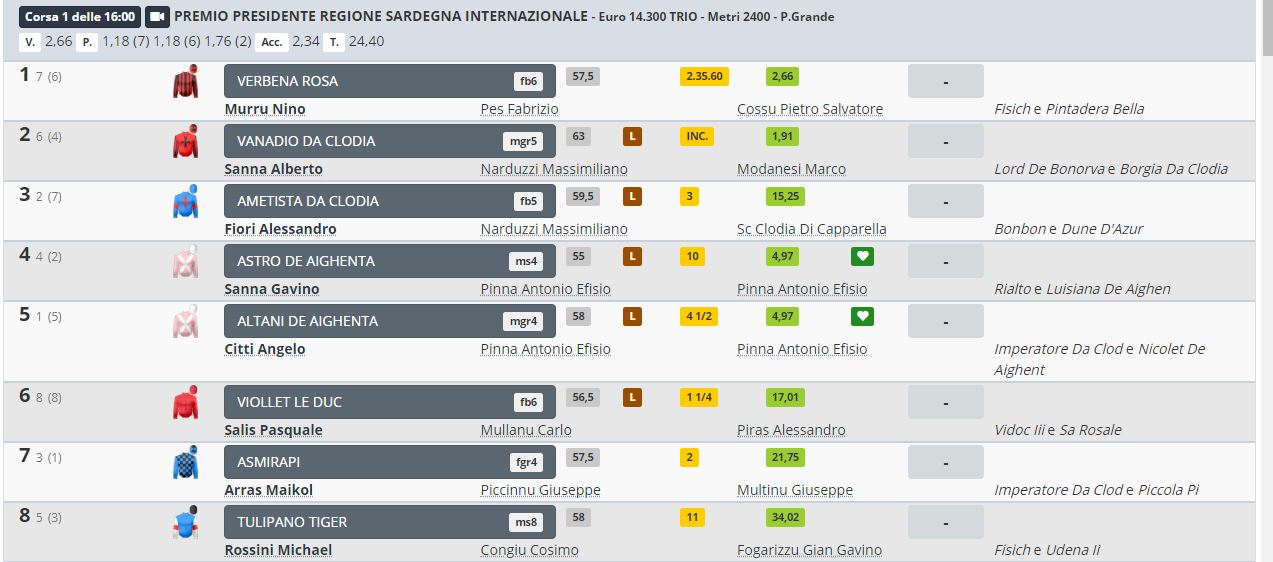1273x562 pixels.
Task: Click the Corsa 1 delle 16:00 badge
Action: [x=79, y=17]
